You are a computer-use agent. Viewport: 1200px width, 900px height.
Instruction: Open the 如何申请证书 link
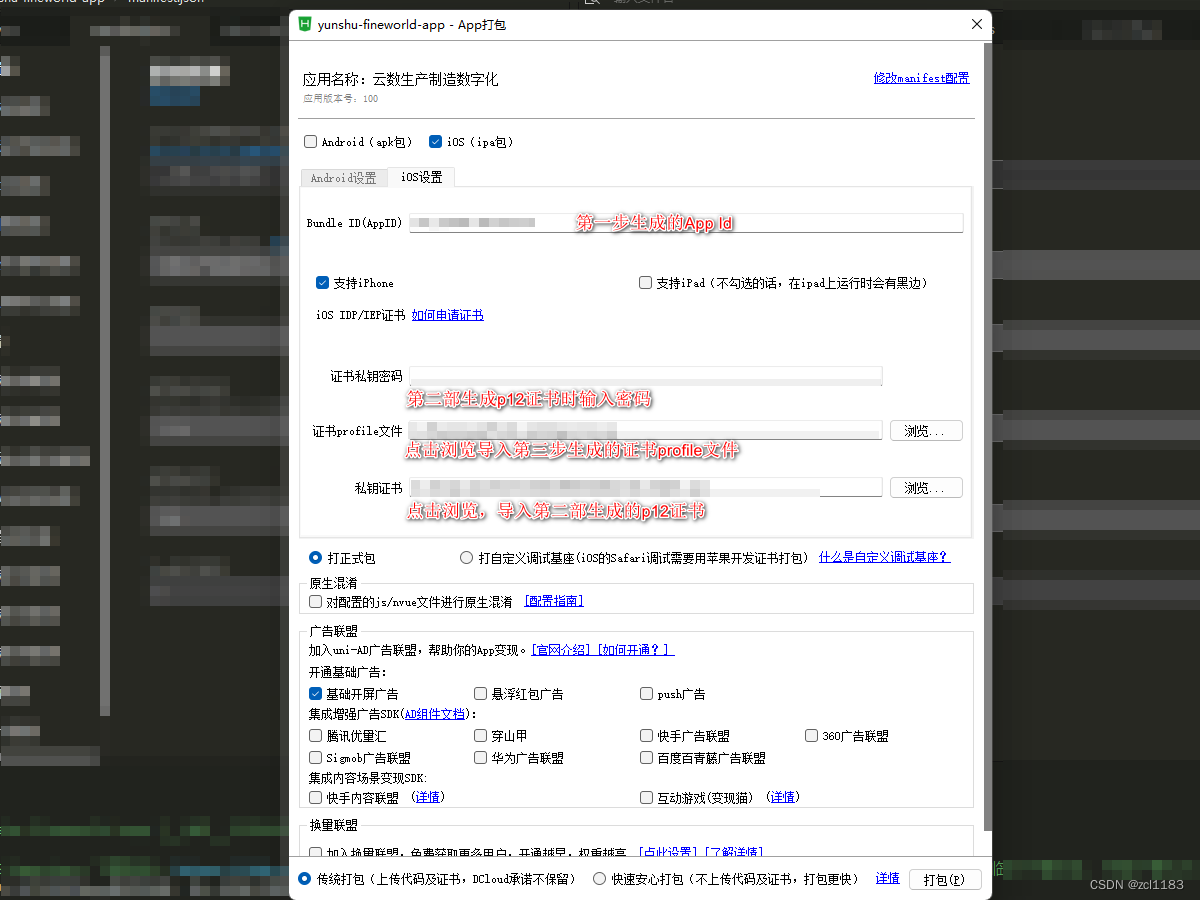(x=447, y=314)
